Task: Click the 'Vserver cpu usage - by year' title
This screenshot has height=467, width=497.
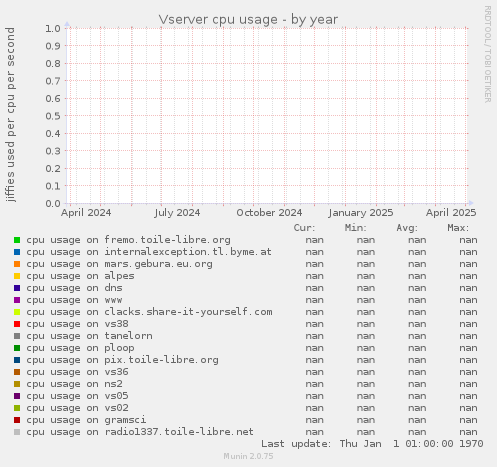Action: tap(248, 20)
